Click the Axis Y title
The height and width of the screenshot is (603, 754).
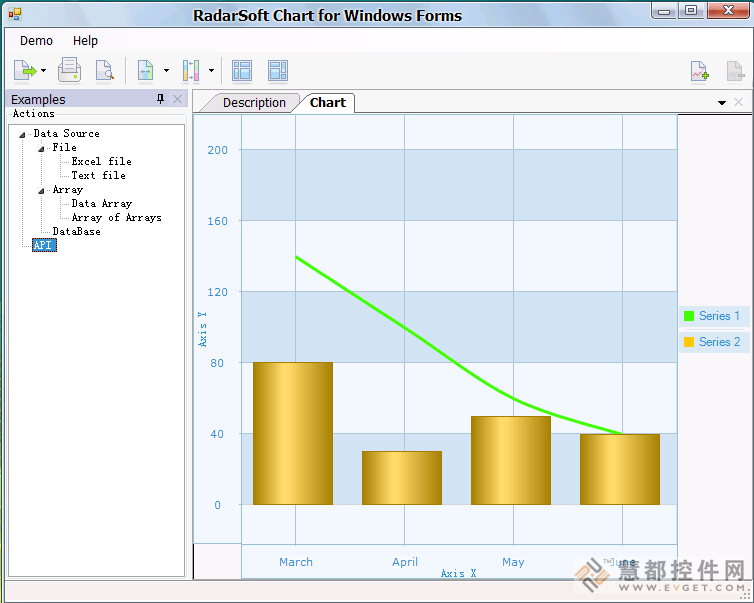pyautogui.click(x=202, y=329)
